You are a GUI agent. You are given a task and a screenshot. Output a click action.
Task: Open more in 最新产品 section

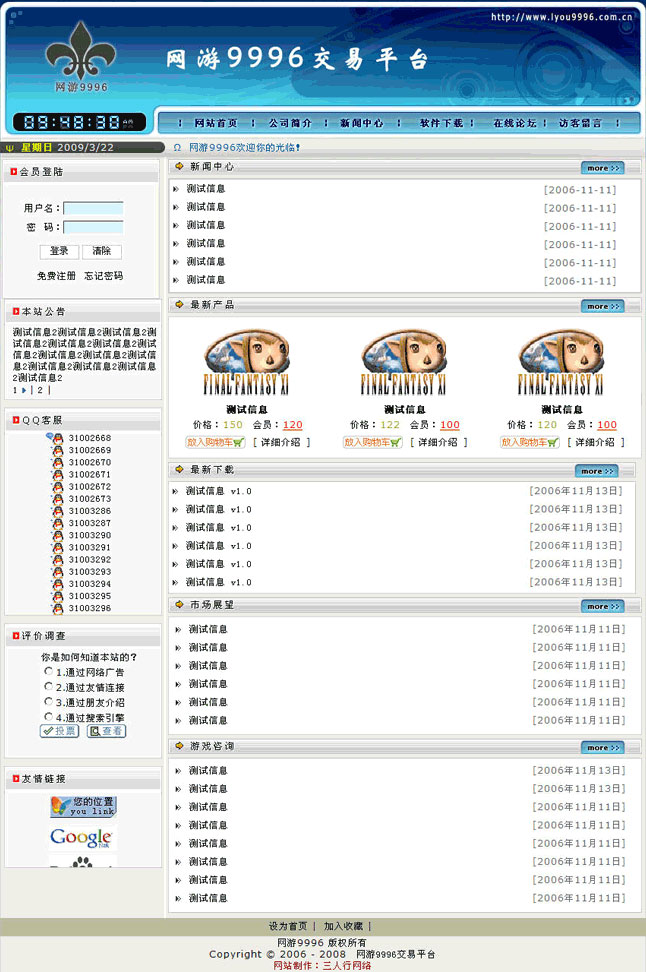[x=603, y=306]
